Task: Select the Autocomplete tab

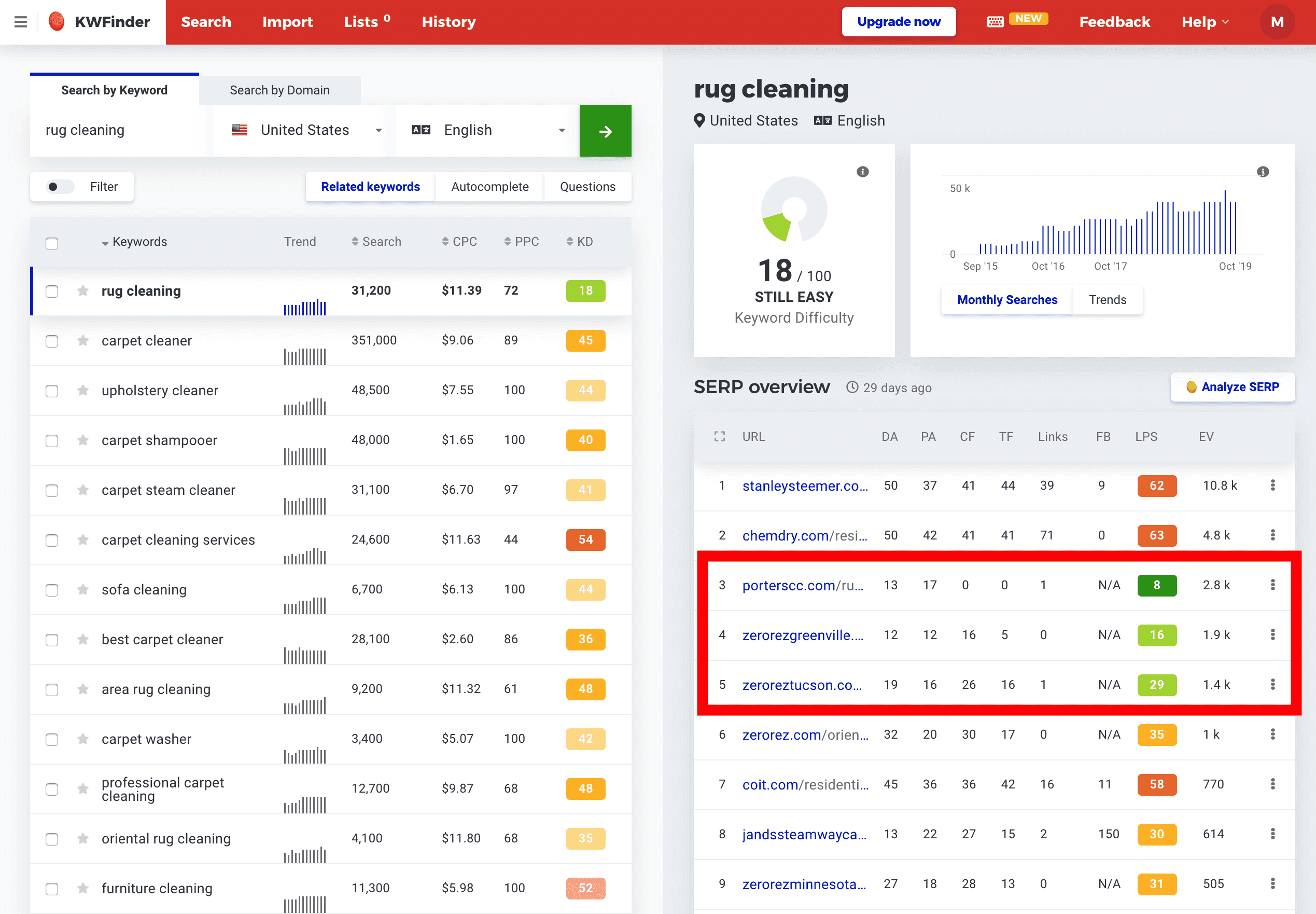Action: (489, 187)
